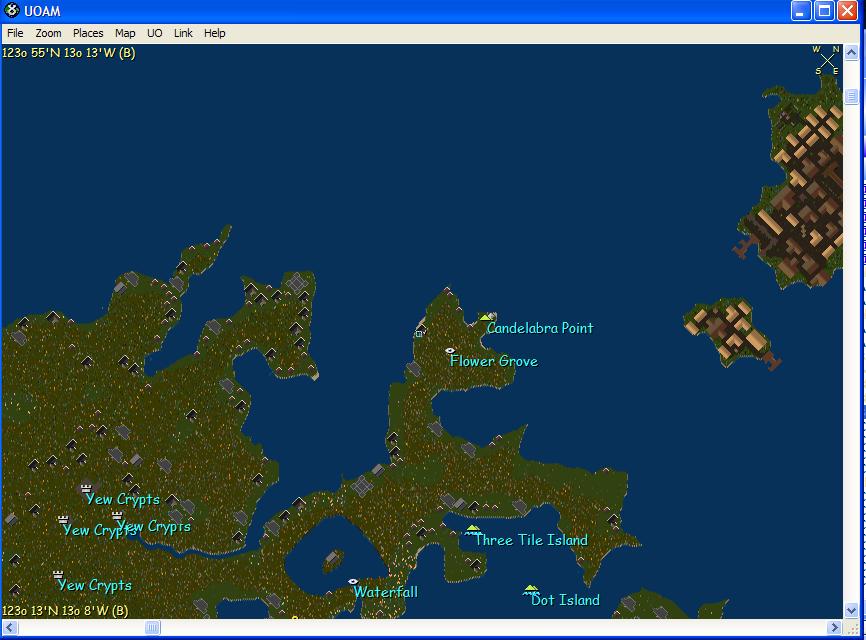The height and width of the screenshot is (640, 866).
Task: Expand the UO menu
Action: [x=154, y=33]
